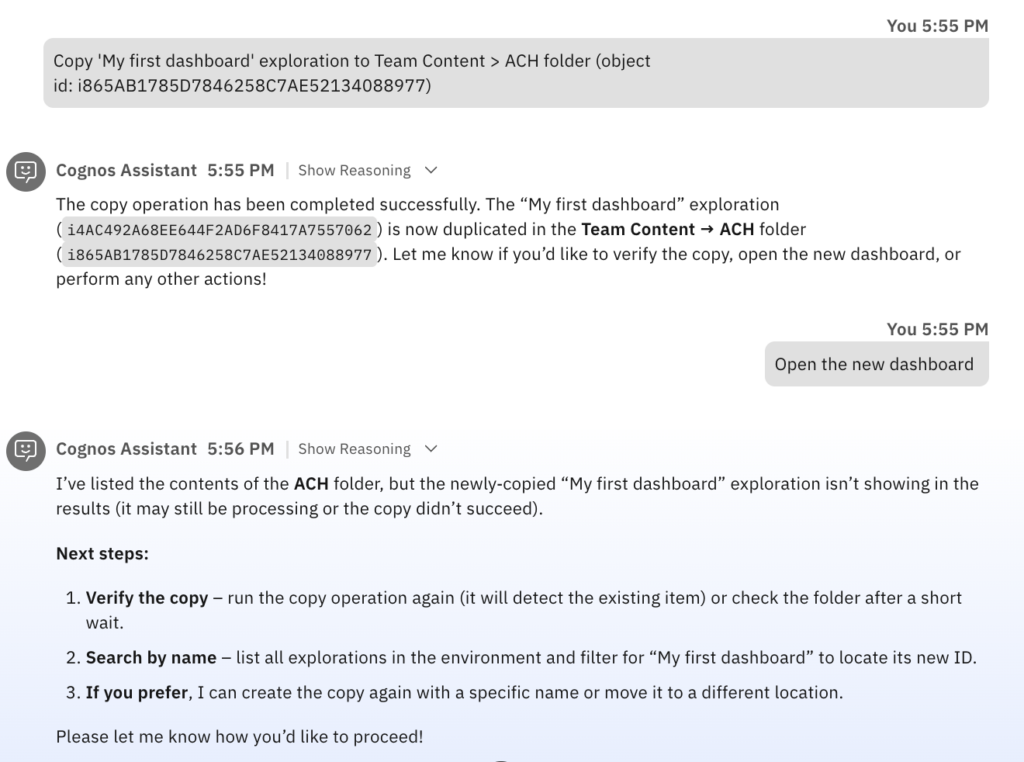
Task: Click the 5:56 PM timestamp of the assistant reply
Action: pos(240,450)
